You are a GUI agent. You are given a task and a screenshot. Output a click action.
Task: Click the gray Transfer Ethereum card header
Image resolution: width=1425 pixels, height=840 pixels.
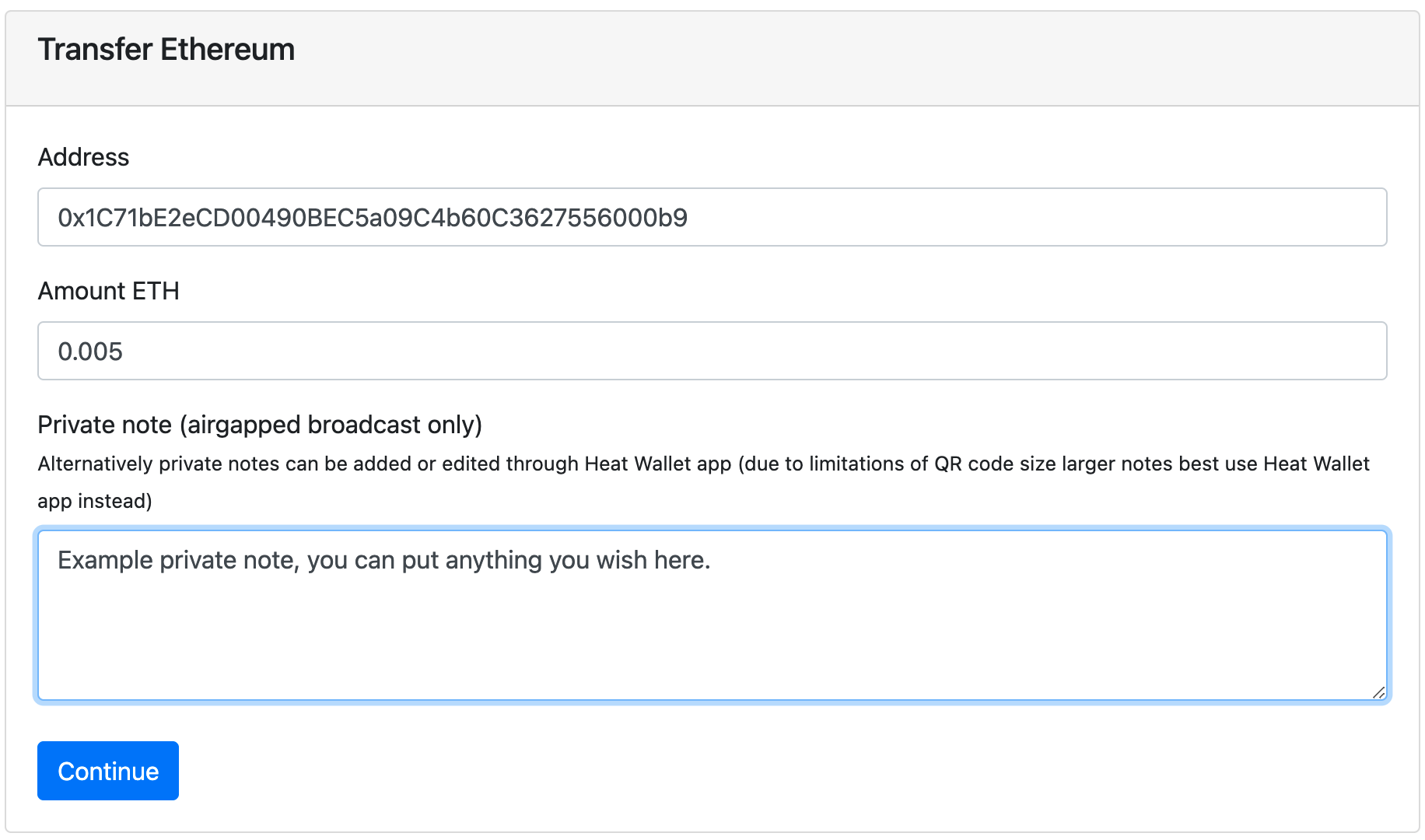tap(712, 58)
